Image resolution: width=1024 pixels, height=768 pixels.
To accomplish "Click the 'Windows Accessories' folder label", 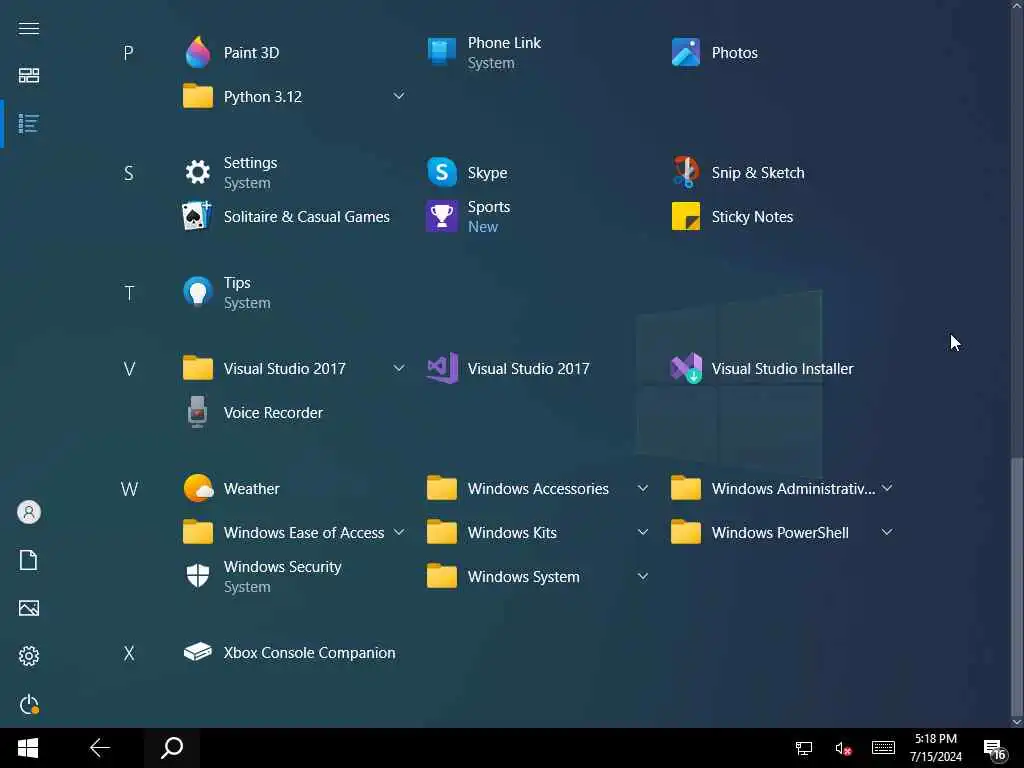I will (x=538, y=489).
